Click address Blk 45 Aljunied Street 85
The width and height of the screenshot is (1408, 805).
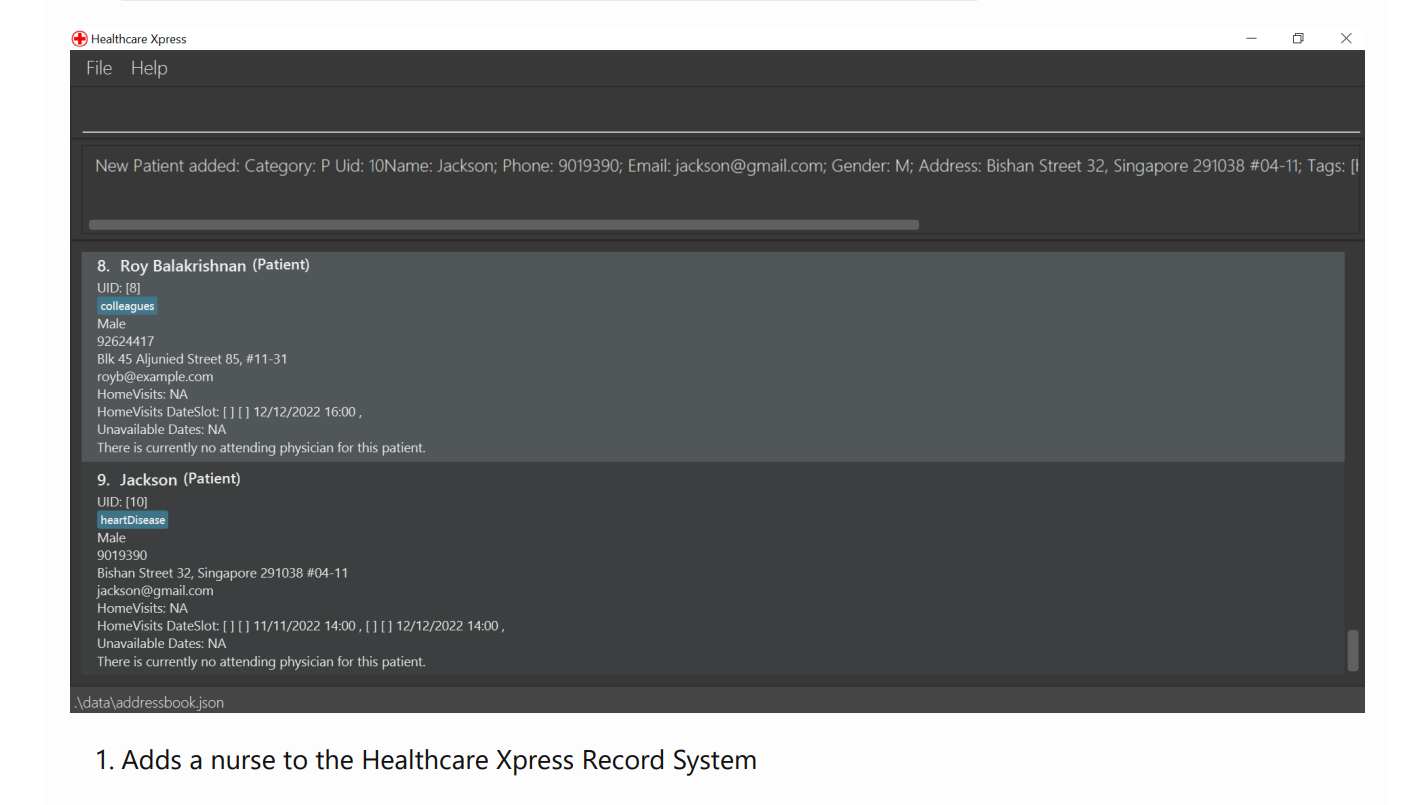click(192, 359)
